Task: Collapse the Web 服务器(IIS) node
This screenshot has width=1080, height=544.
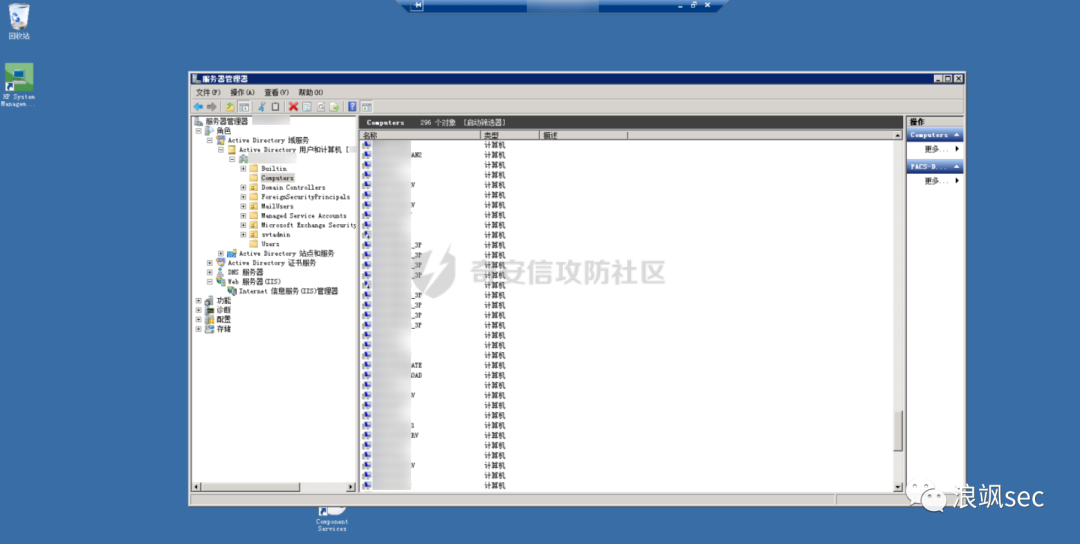Action: point(209,282)
